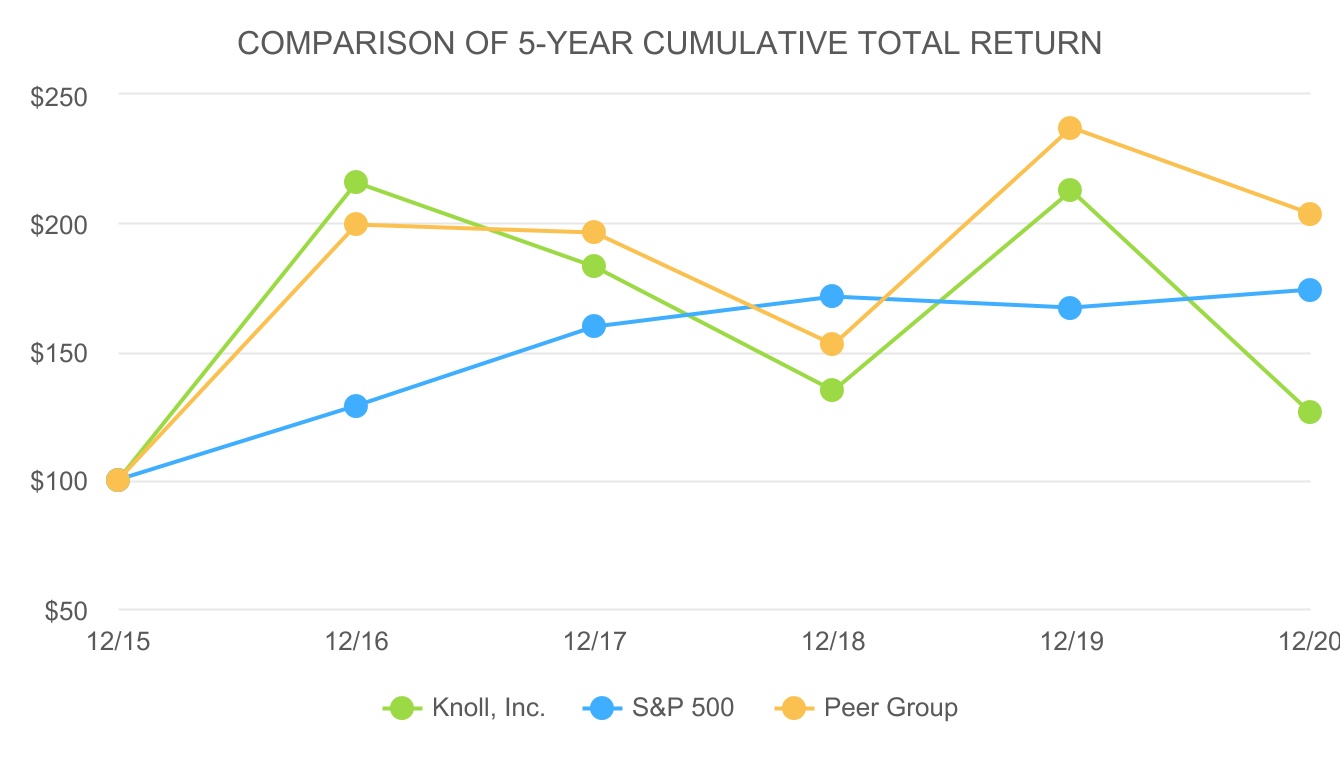The width and height of the screenshot is (1340, 760).
Task: Select Knoll green data point at 12/16
Action: point(356,182)
